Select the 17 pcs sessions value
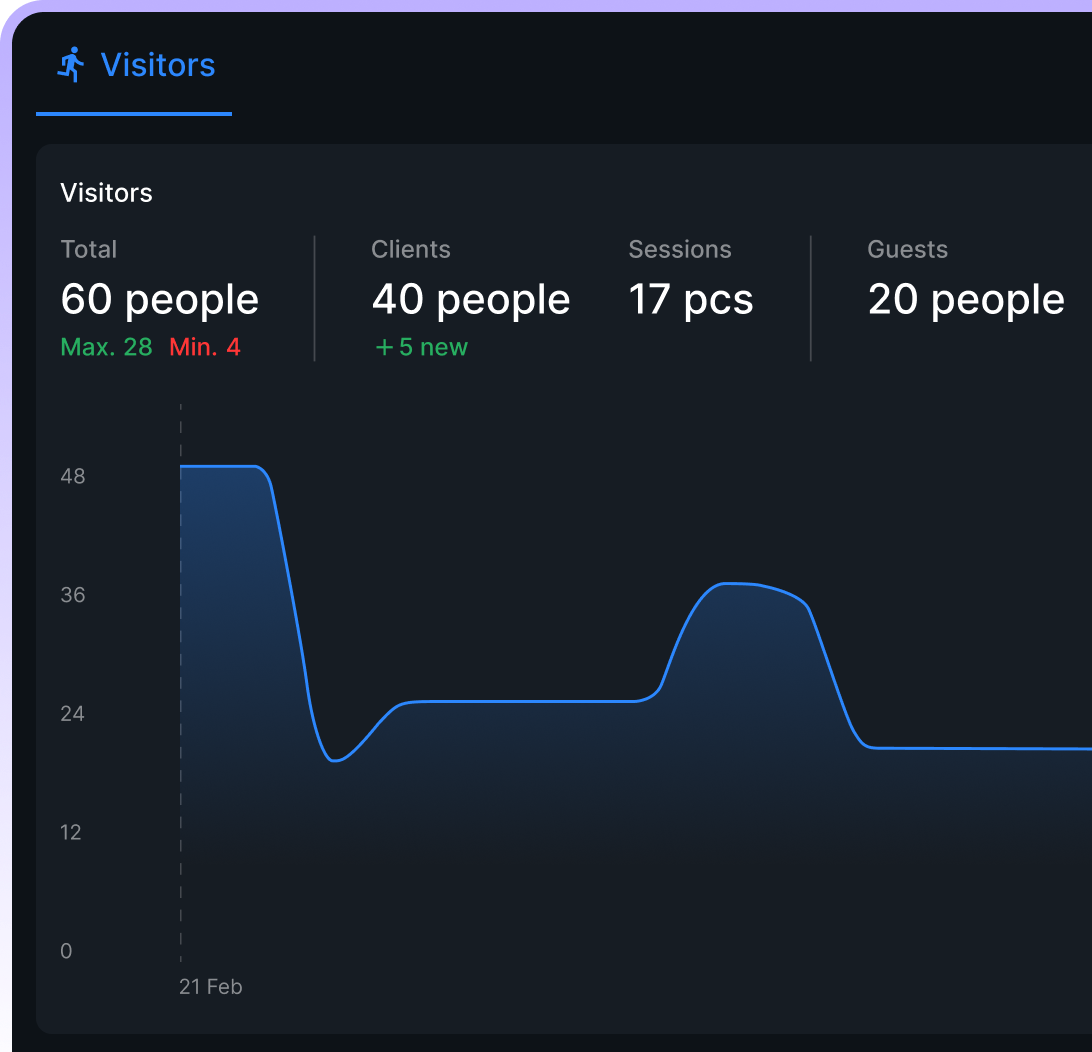The width and height of the screenshot is (1092, 1052). pyautogui.click(x=691, y=300)
